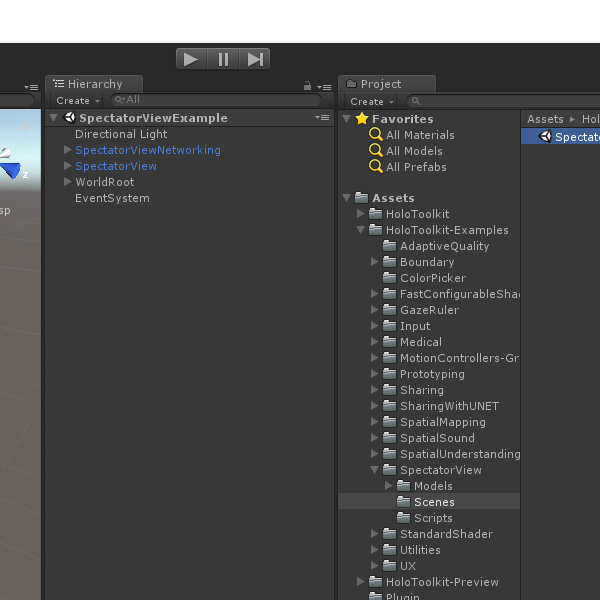Open the SpectatorViewExample scene options menu
This screenshot has height=600, width=600.
(x=322, y=117)
